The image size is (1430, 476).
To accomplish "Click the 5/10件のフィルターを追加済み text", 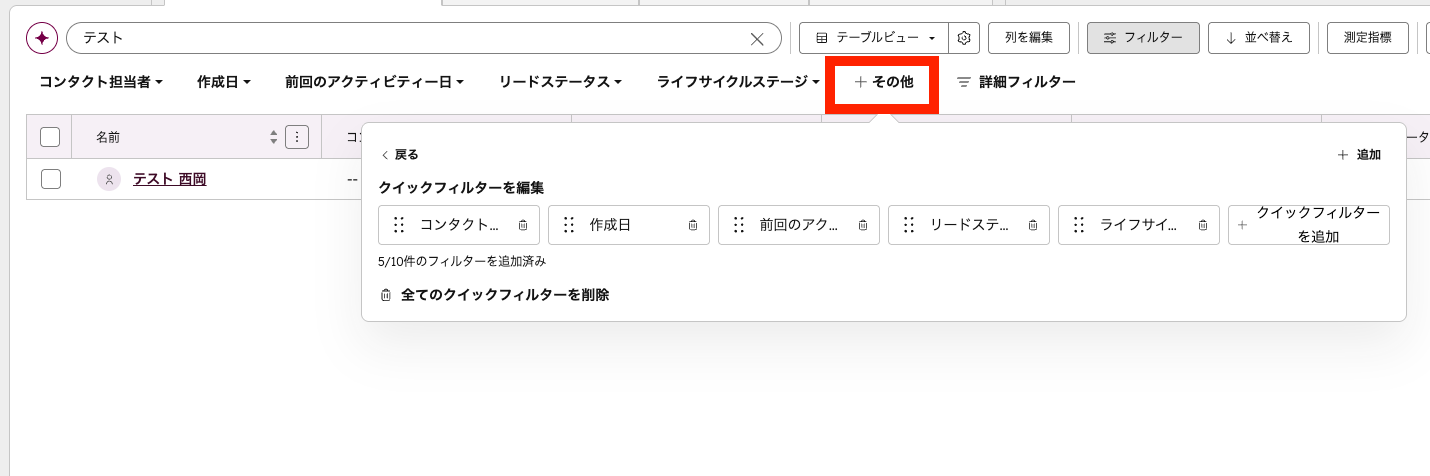I will pos(462,261).
